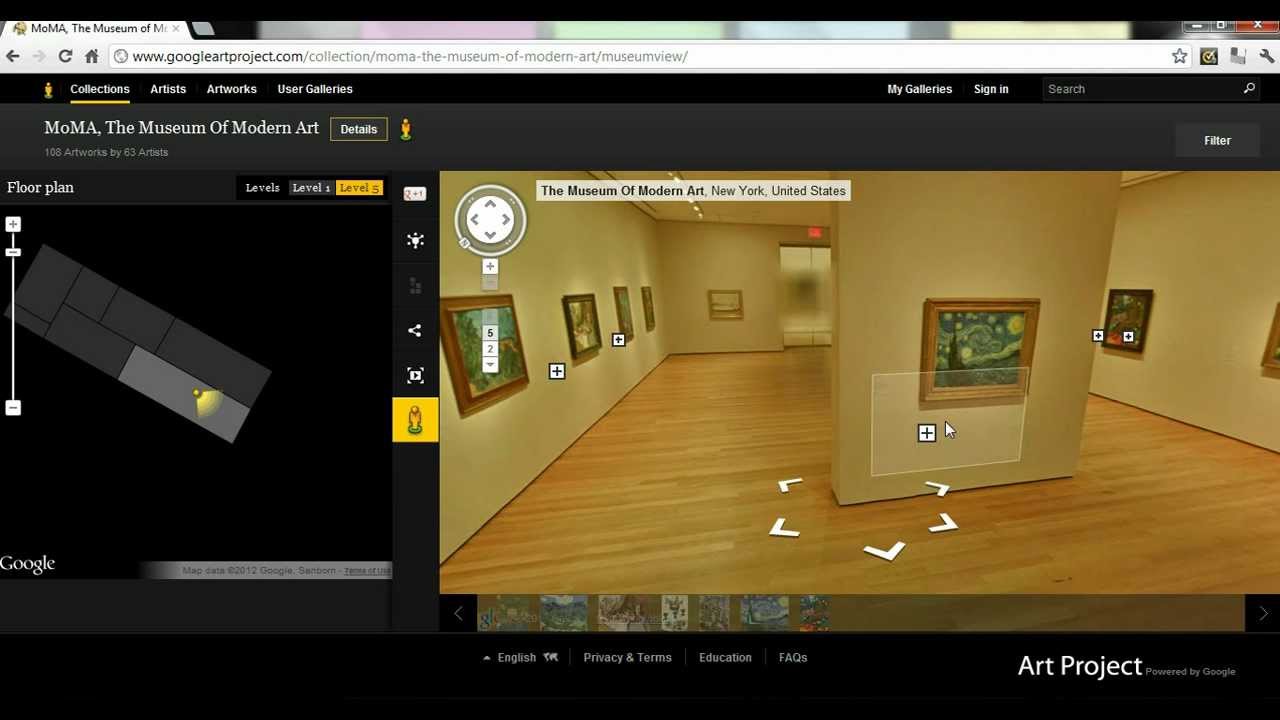
Task: Switch floor plan to Level 5
Action: 358,188
